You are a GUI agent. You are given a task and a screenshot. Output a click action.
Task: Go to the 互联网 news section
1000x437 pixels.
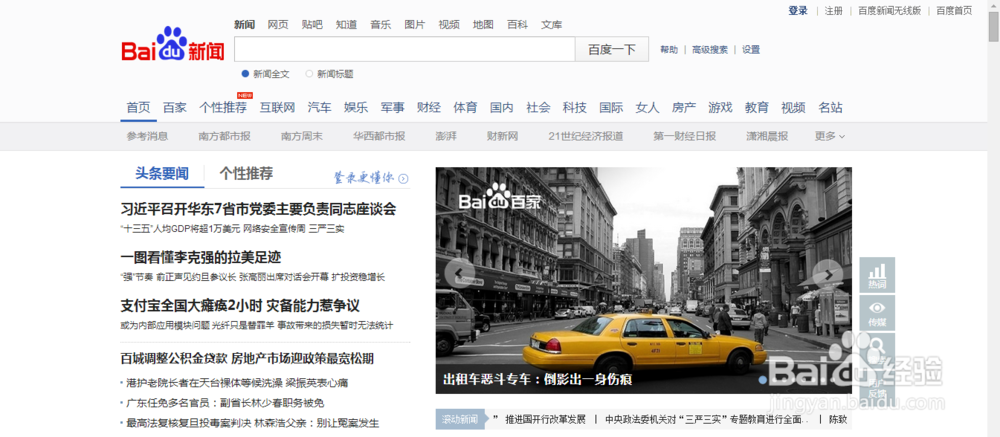[277, 108]
